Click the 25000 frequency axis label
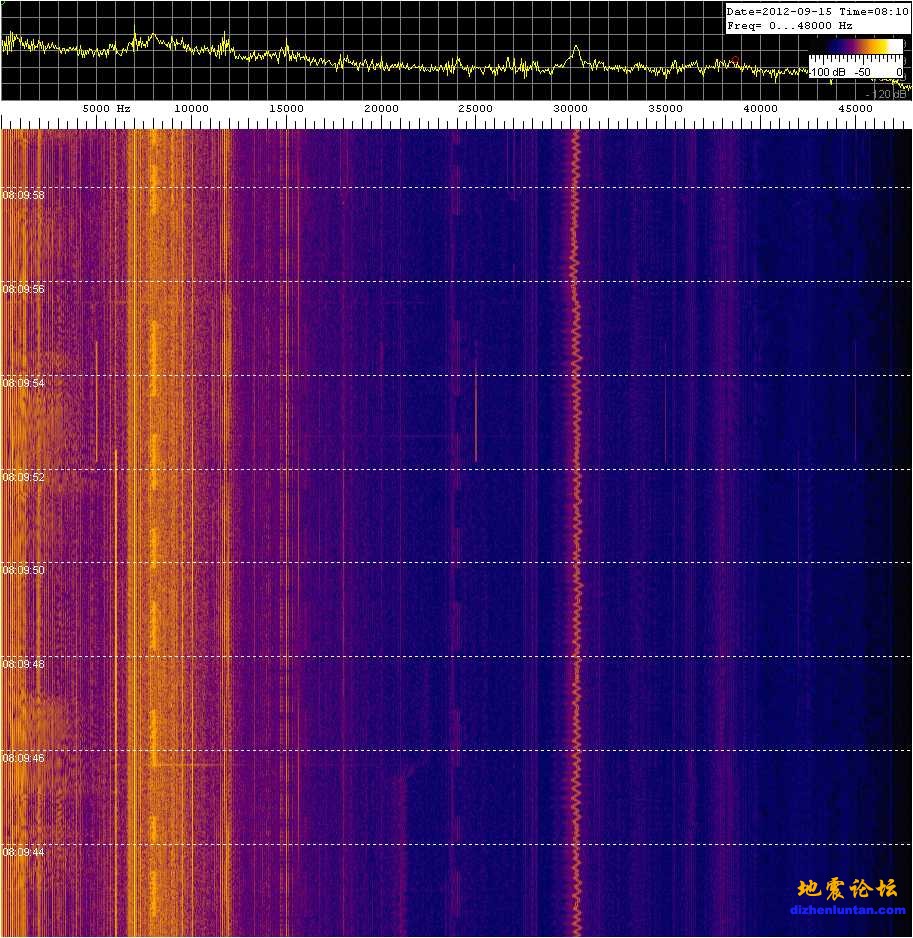Screen dimensions: 913x938 [x=476, y=108]
